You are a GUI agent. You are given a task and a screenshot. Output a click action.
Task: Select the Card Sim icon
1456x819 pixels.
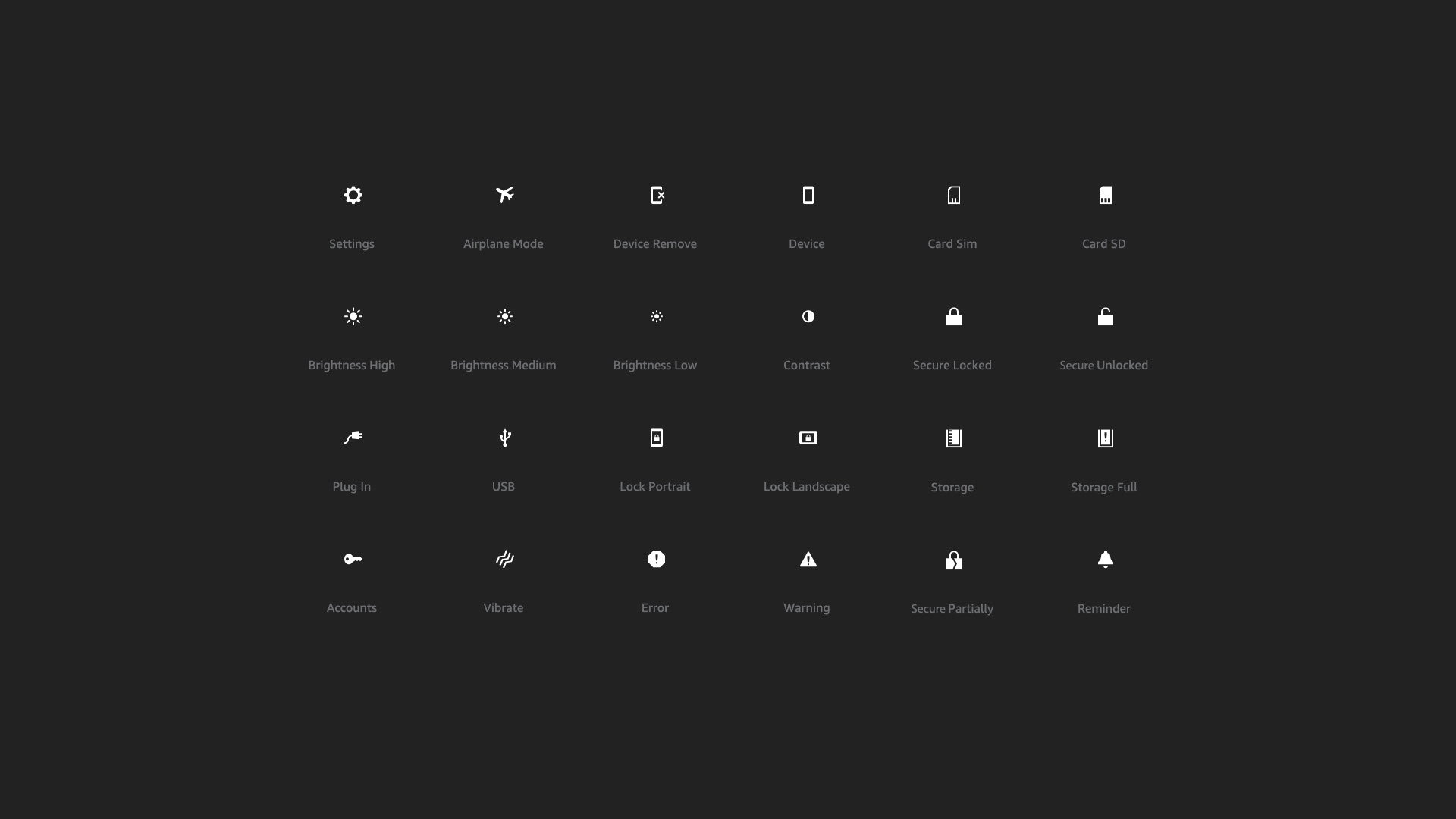click(x=953, y=195)
